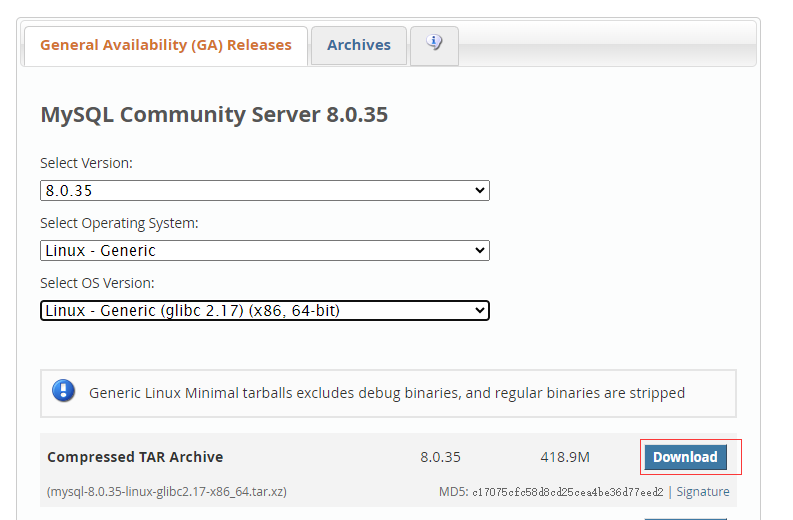Viewport: 793px width, 520px height.
Task: Click the Select OS Version label
Action: 97,283
